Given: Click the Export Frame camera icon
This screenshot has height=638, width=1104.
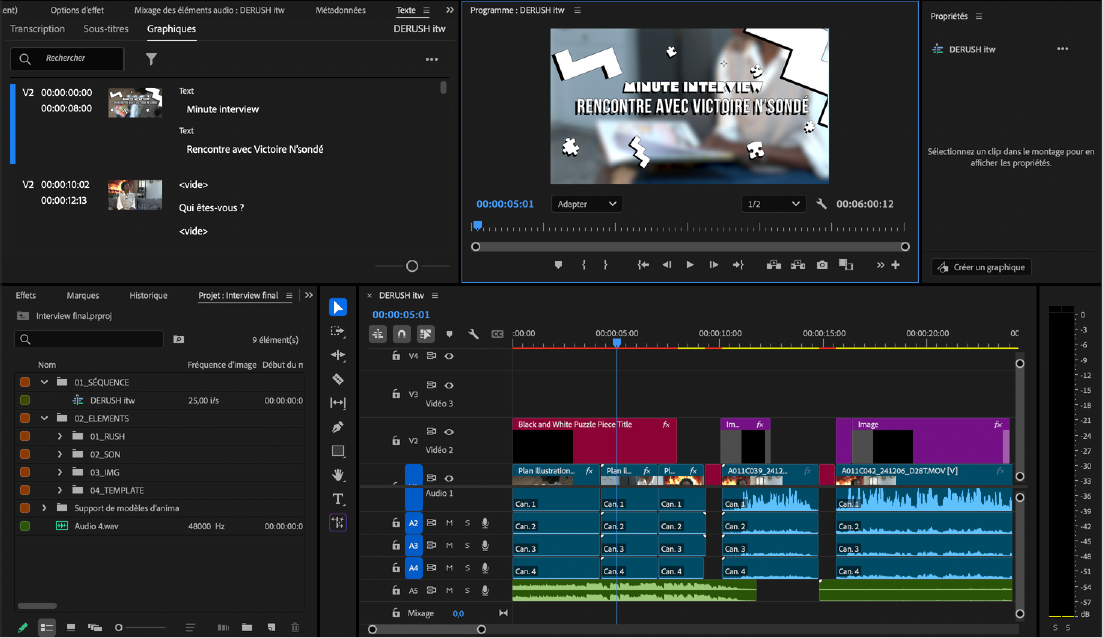Looking at the screenshot, I should click(821, 264).
